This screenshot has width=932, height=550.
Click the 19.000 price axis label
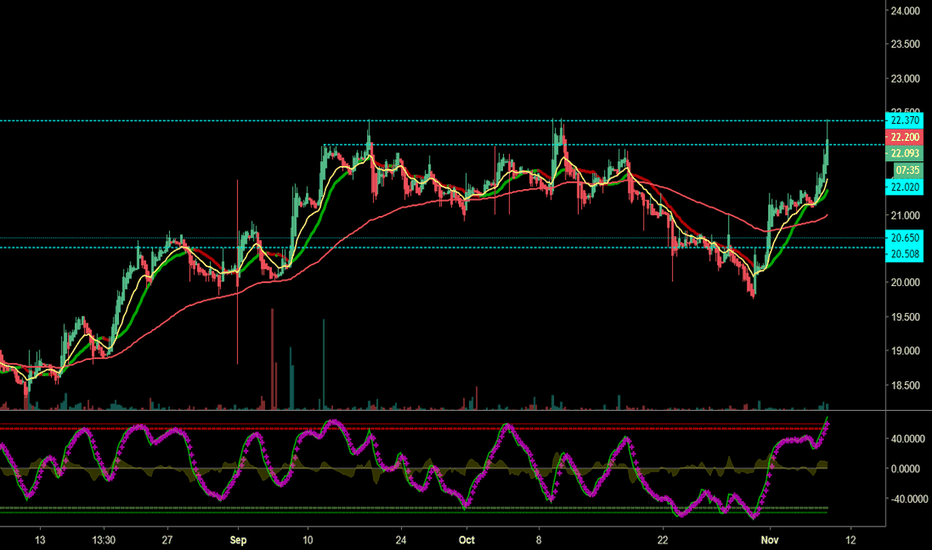(905, 351)
